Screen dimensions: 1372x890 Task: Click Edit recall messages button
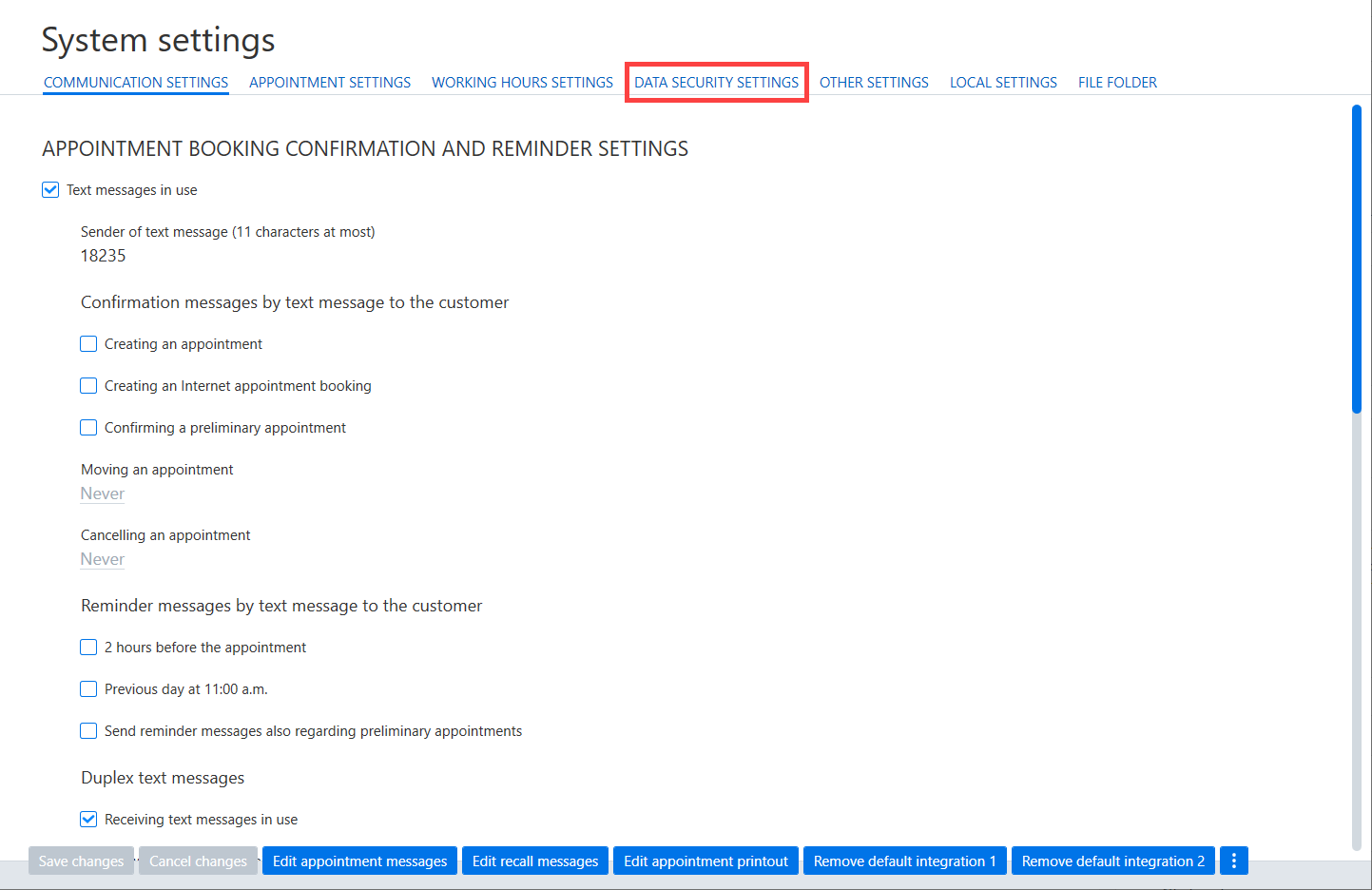coord(535,861)
